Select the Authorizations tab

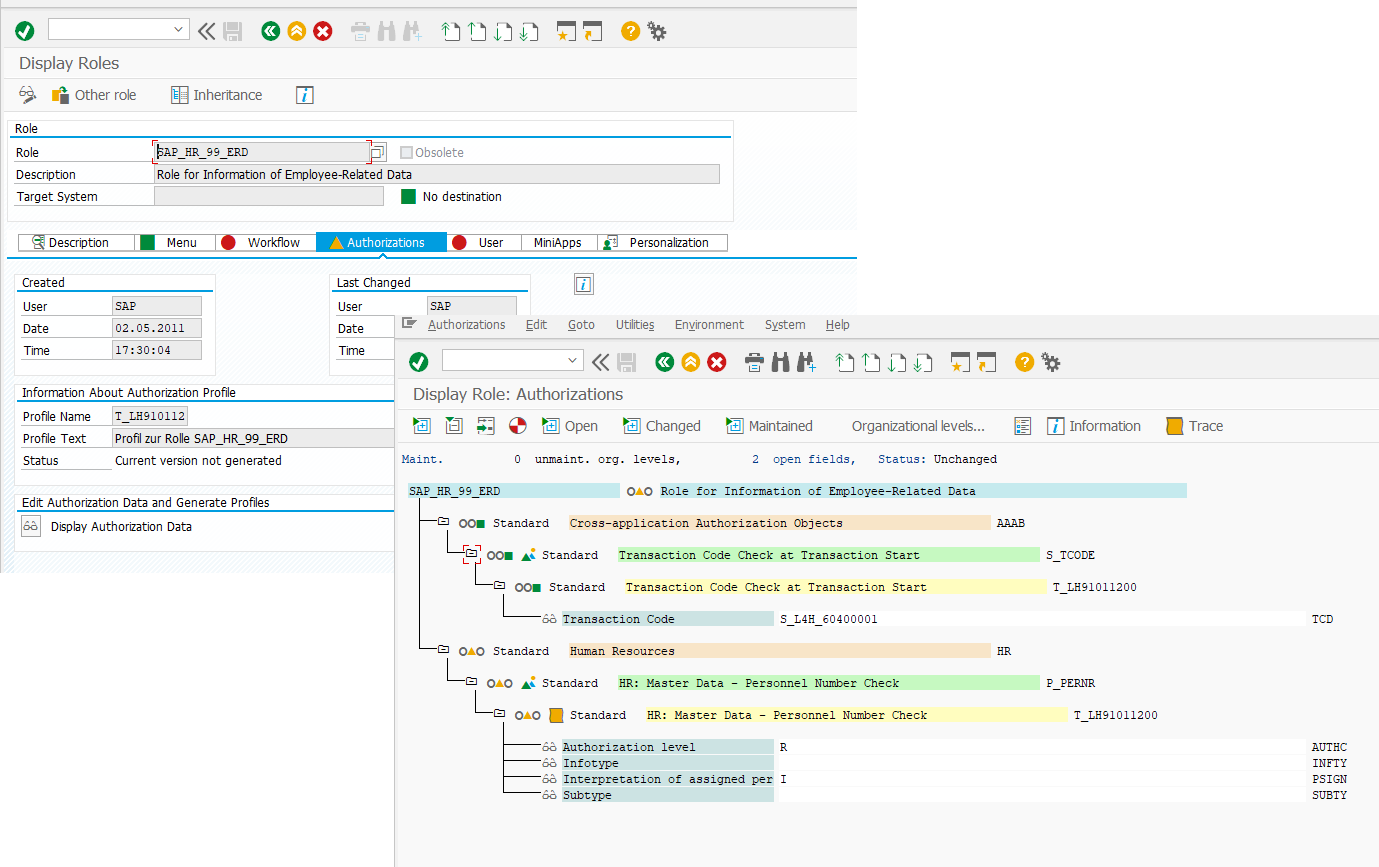click(x=381, y=242)
